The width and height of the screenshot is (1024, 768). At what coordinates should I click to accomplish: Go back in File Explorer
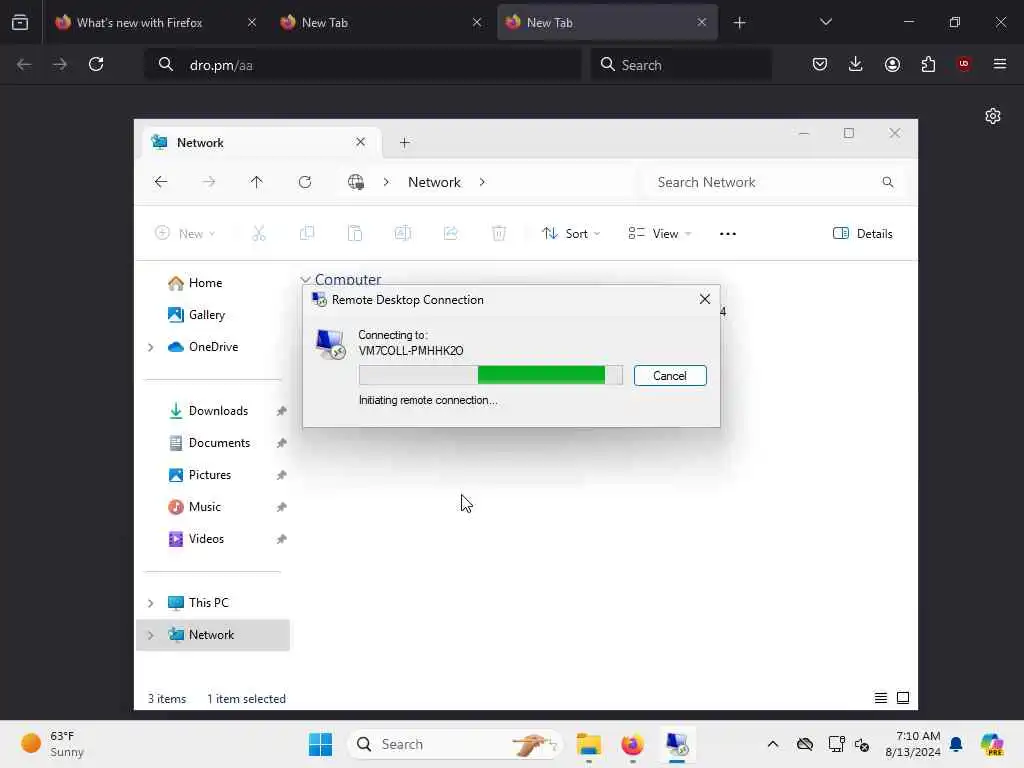161,182
